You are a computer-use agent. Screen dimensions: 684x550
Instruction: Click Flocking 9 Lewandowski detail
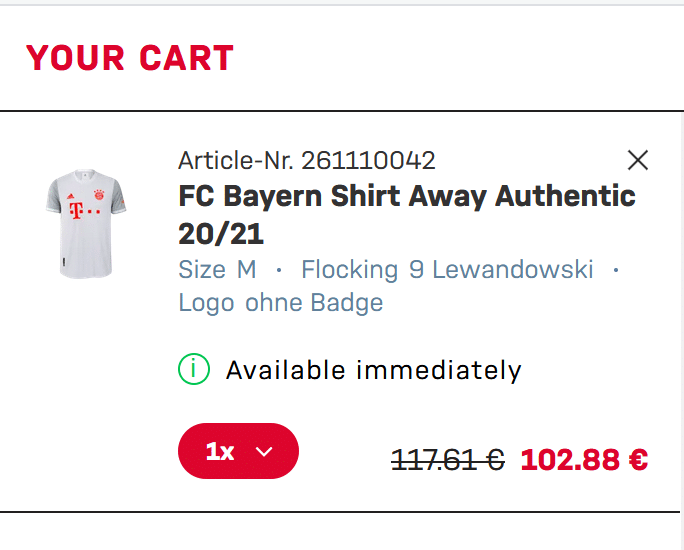click(x=447, y=270)
